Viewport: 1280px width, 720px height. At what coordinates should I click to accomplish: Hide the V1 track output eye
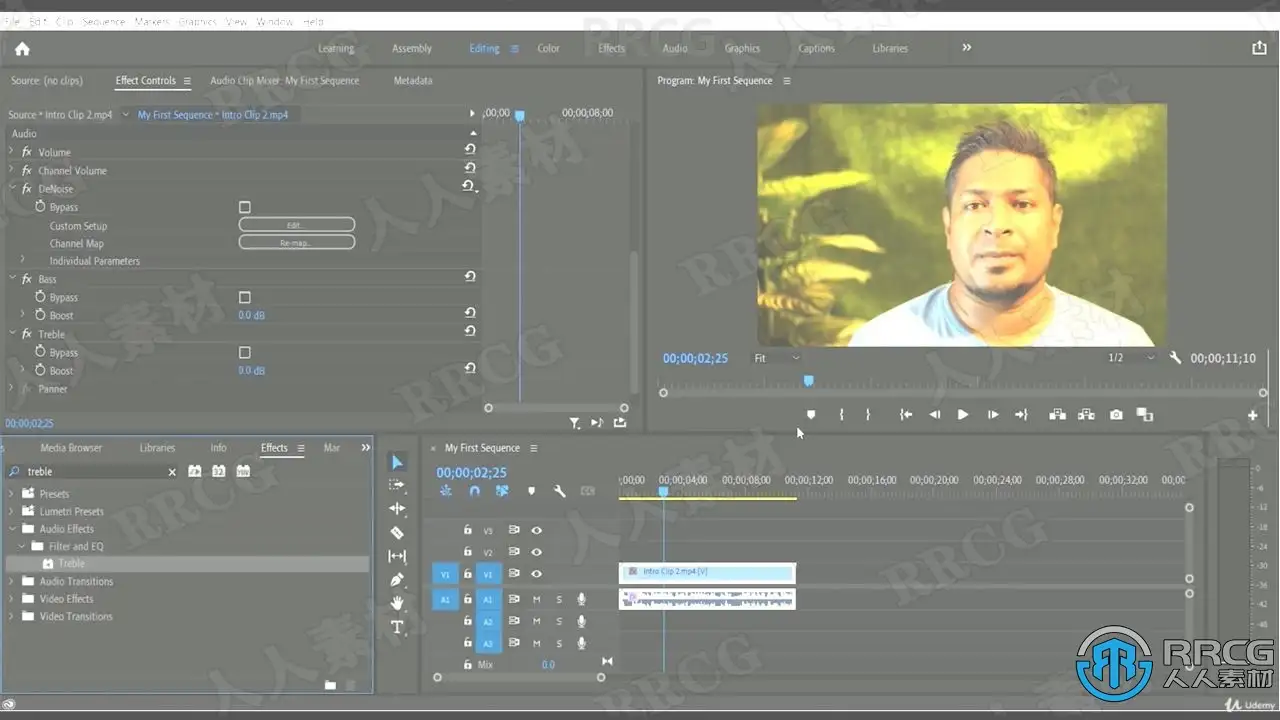537,574
